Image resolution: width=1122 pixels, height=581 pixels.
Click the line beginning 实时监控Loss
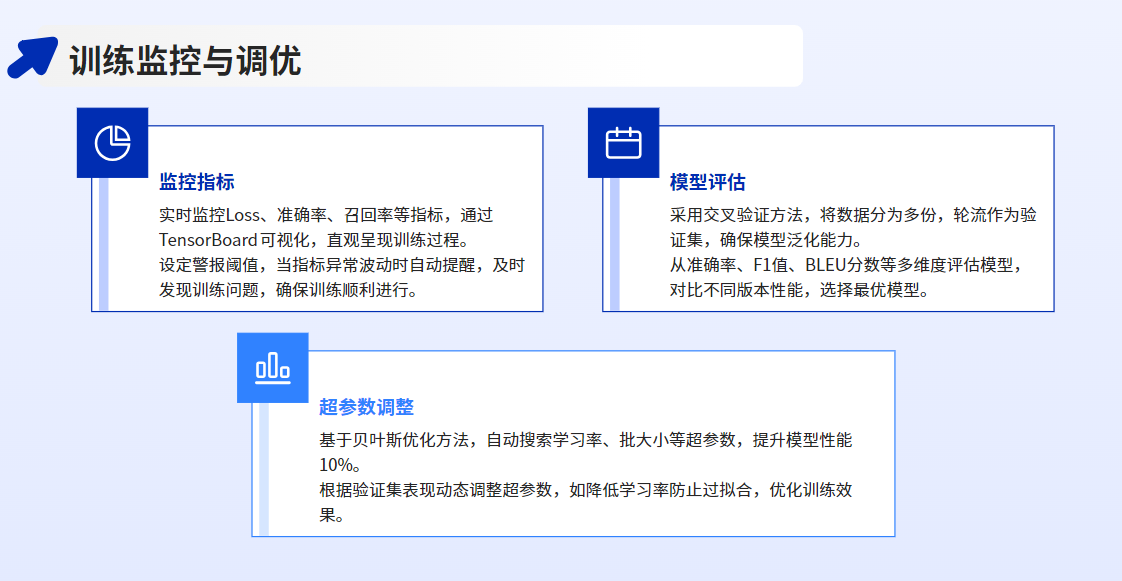tap(326, 215)
